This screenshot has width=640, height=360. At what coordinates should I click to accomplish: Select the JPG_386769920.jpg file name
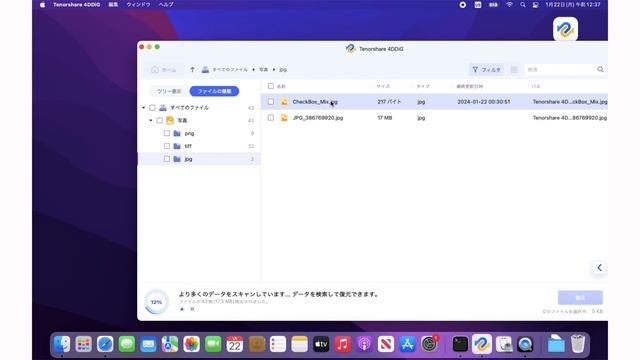point(318,118)
